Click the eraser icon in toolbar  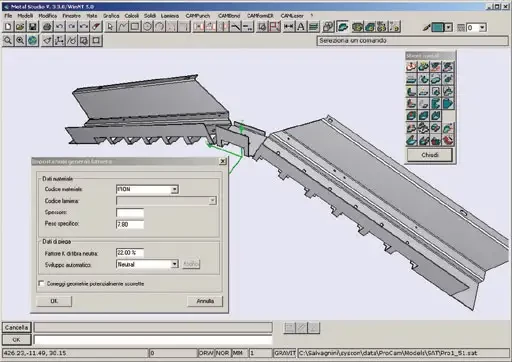(96, 27)
